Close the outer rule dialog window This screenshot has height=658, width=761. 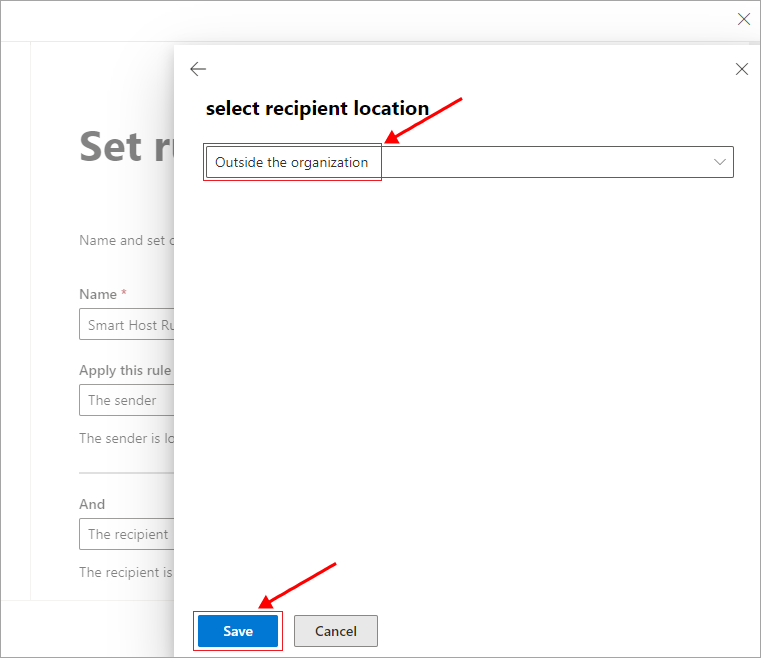point(743,19)
